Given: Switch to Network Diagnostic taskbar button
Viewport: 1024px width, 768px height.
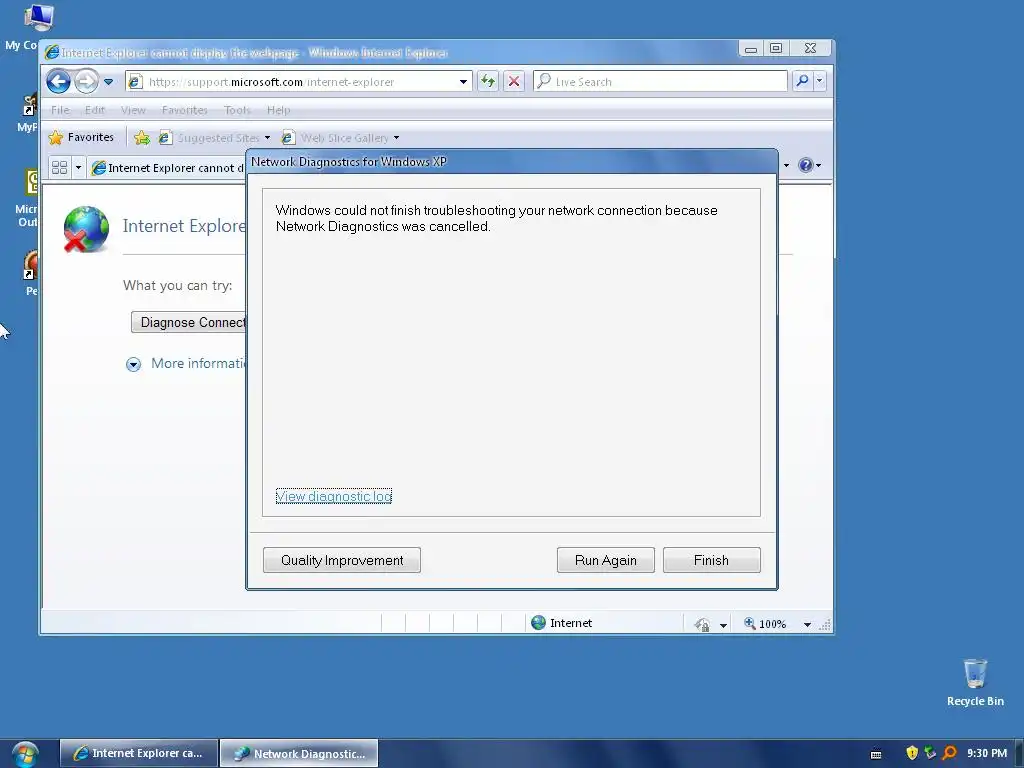Looking at the screenshot, I should (x=299, y=753).
